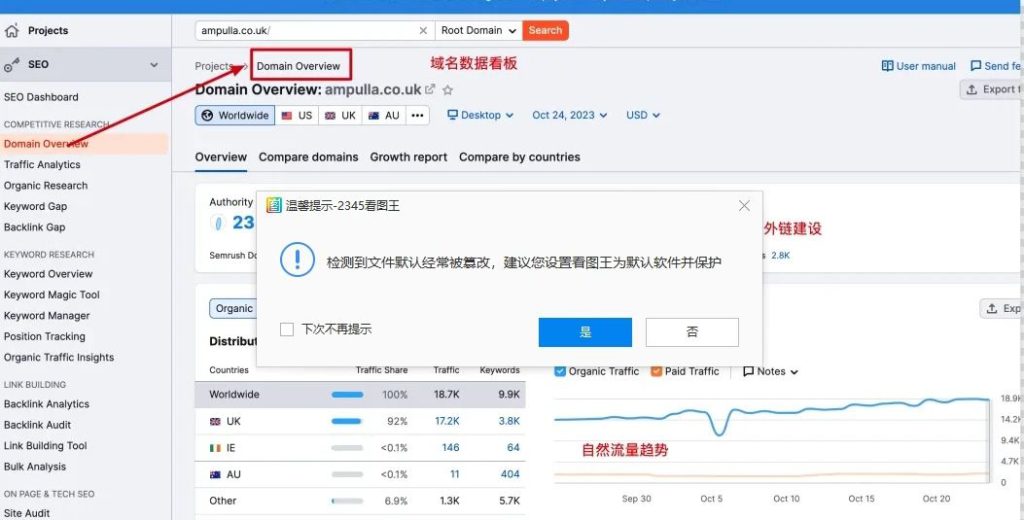
Task: Click the blue 是 button in dialog
Action: point(585,333)
